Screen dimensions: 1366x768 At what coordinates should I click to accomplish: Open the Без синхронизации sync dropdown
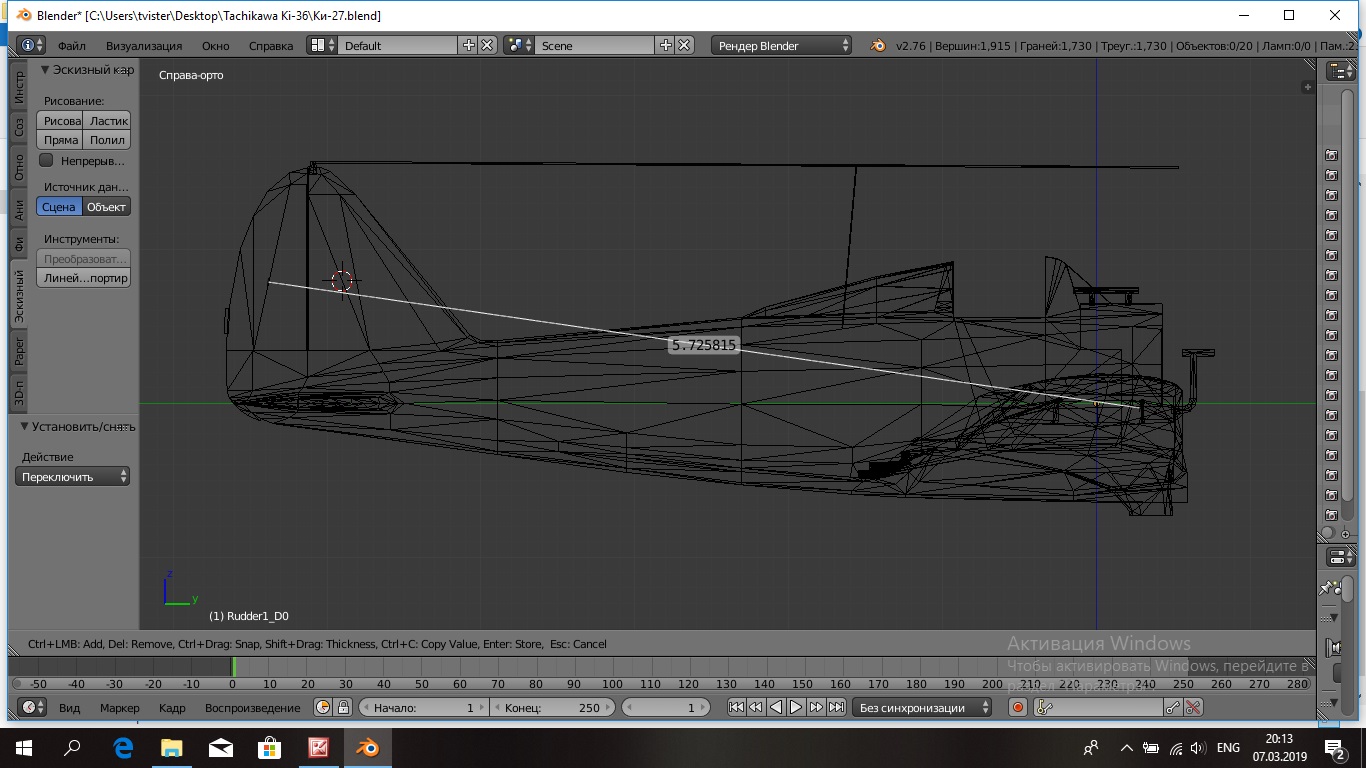922,707
